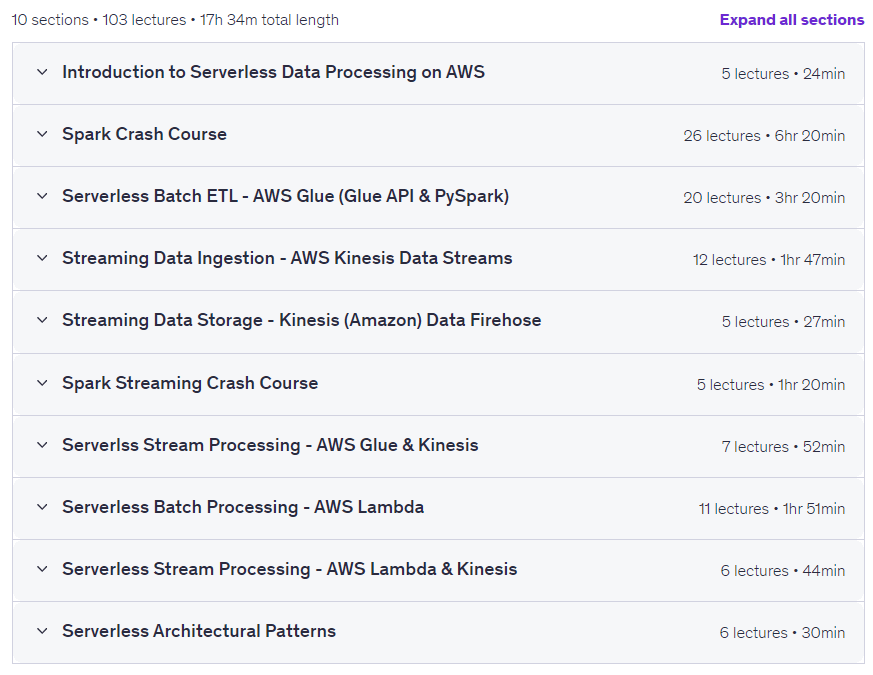Open the Spark Streaming Crash Course title

coord(190,383)
